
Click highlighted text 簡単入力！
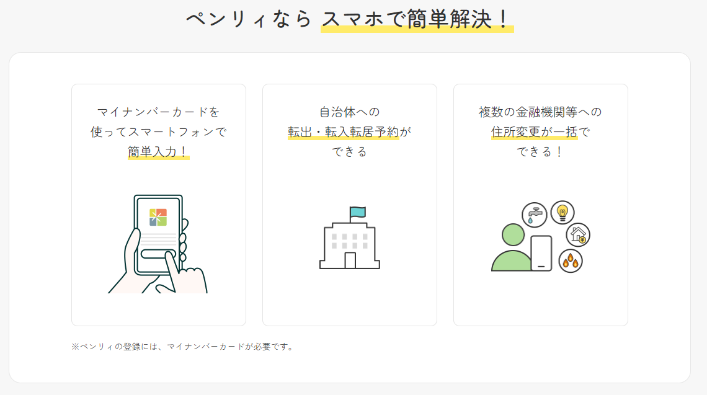158,152
